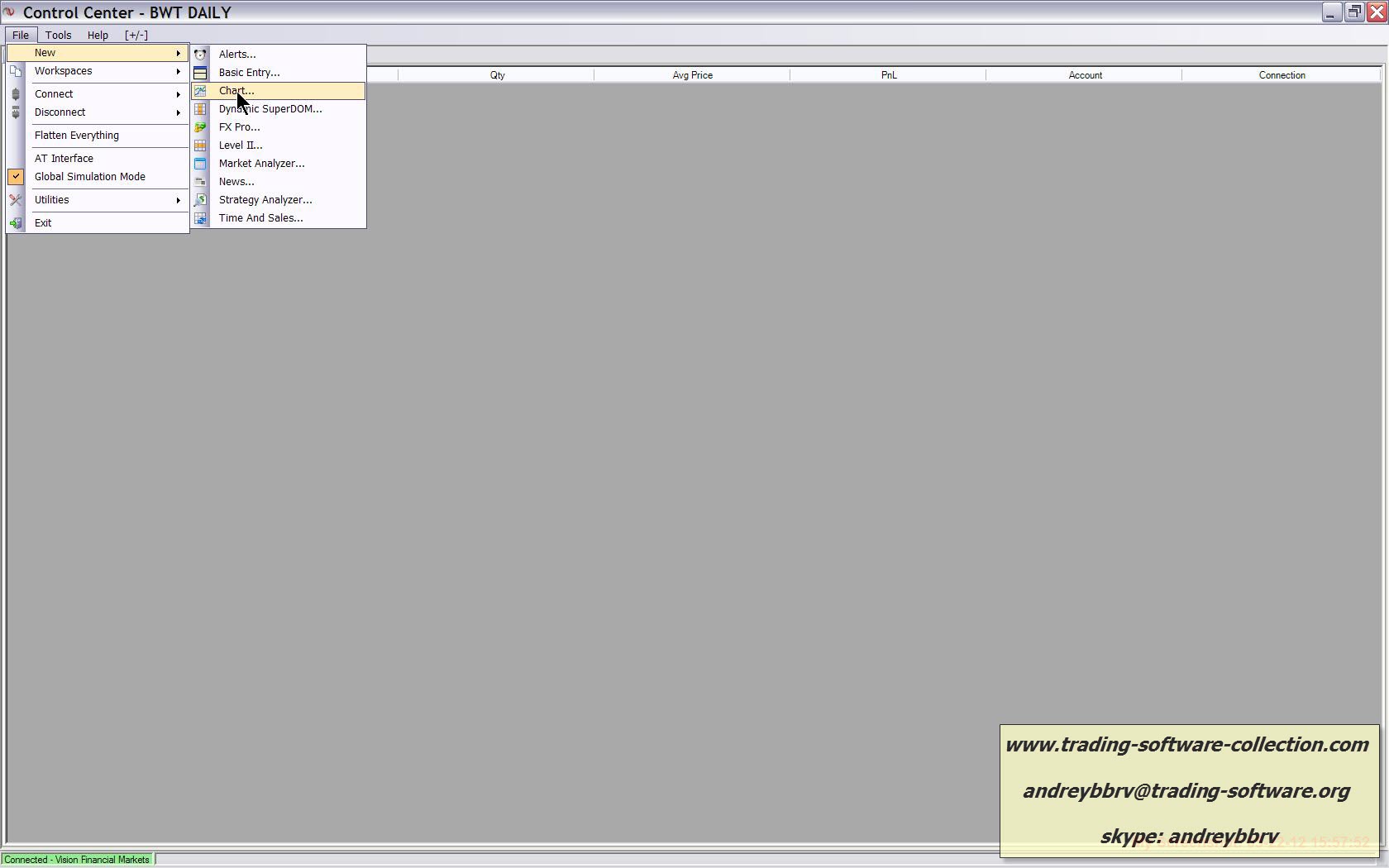This screenshot has height=868, width=1389.
Task: Click the [+/-] menu bar item
Action: [x=136, y=36]
